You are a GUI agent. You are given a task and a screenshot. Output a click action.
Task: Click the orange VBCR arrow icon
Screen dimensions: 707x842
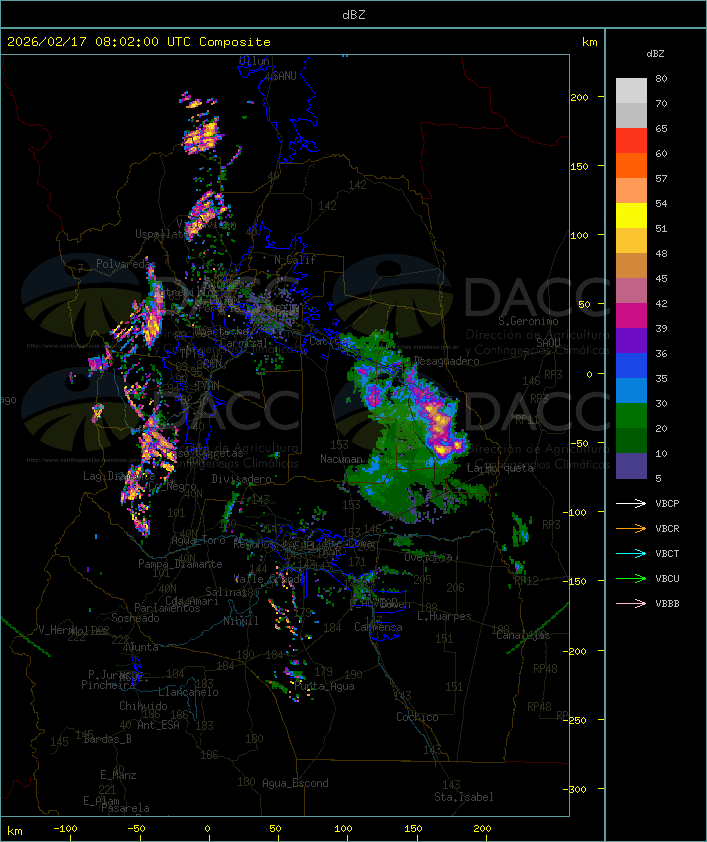[631, 528]
